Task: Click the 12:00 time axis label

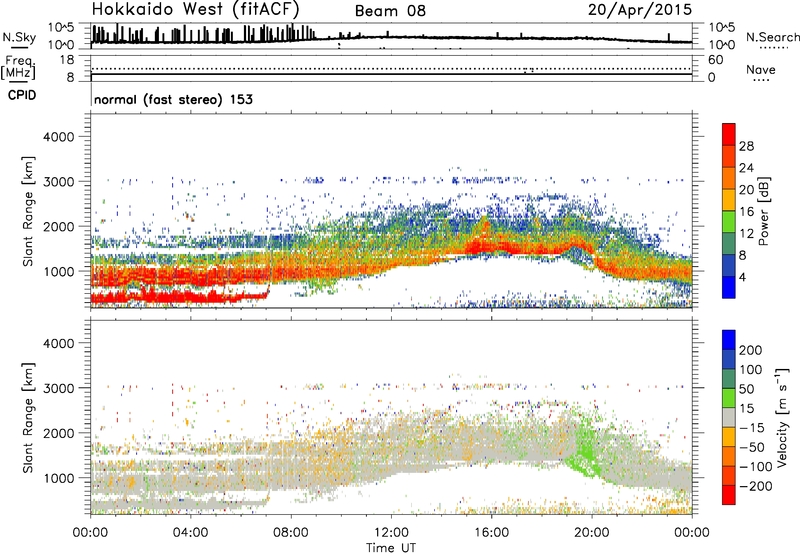Action: click(391, 533)
